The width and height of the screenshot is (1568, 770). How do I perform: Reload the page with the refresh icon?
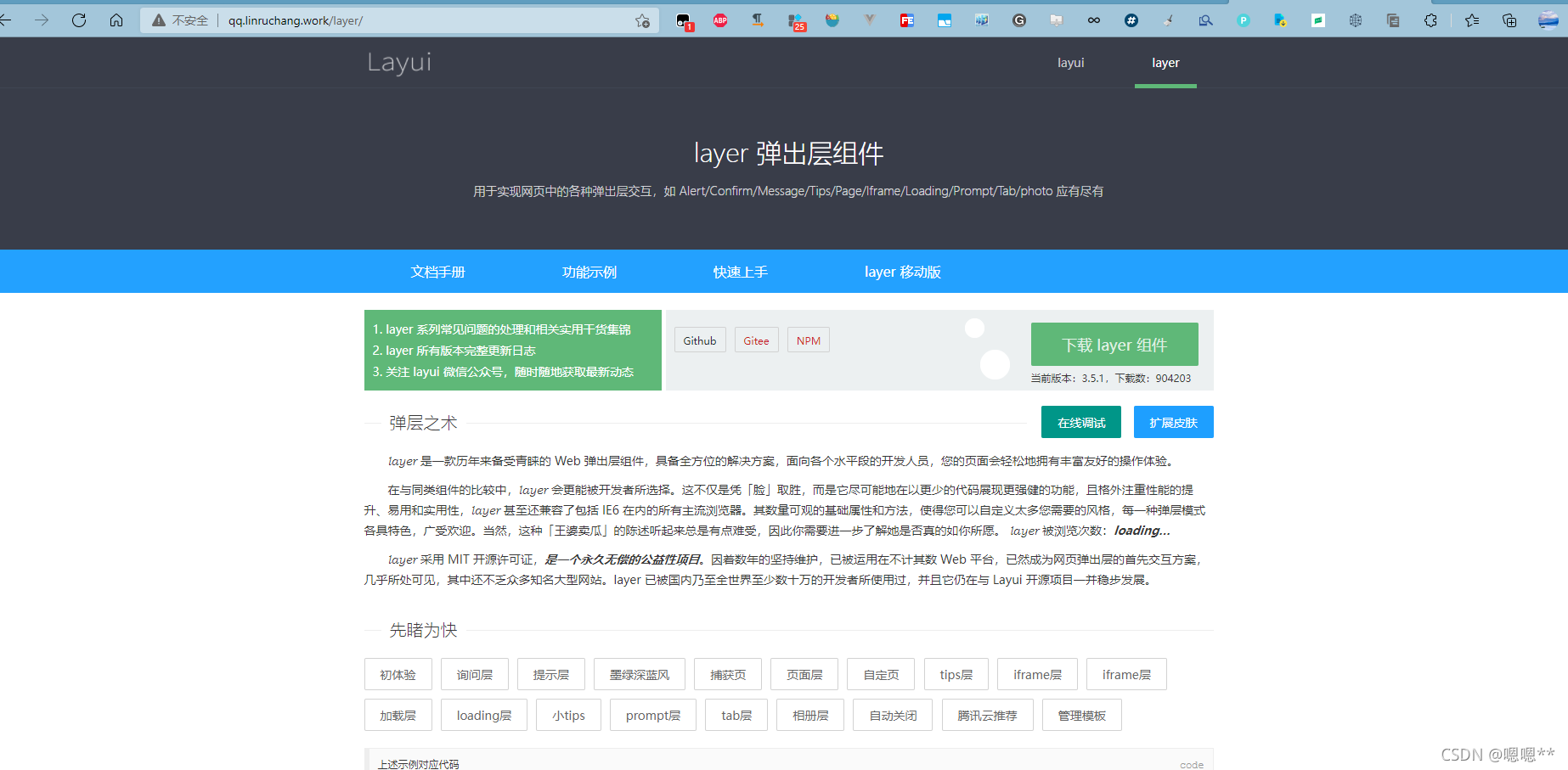coord(79,20)
